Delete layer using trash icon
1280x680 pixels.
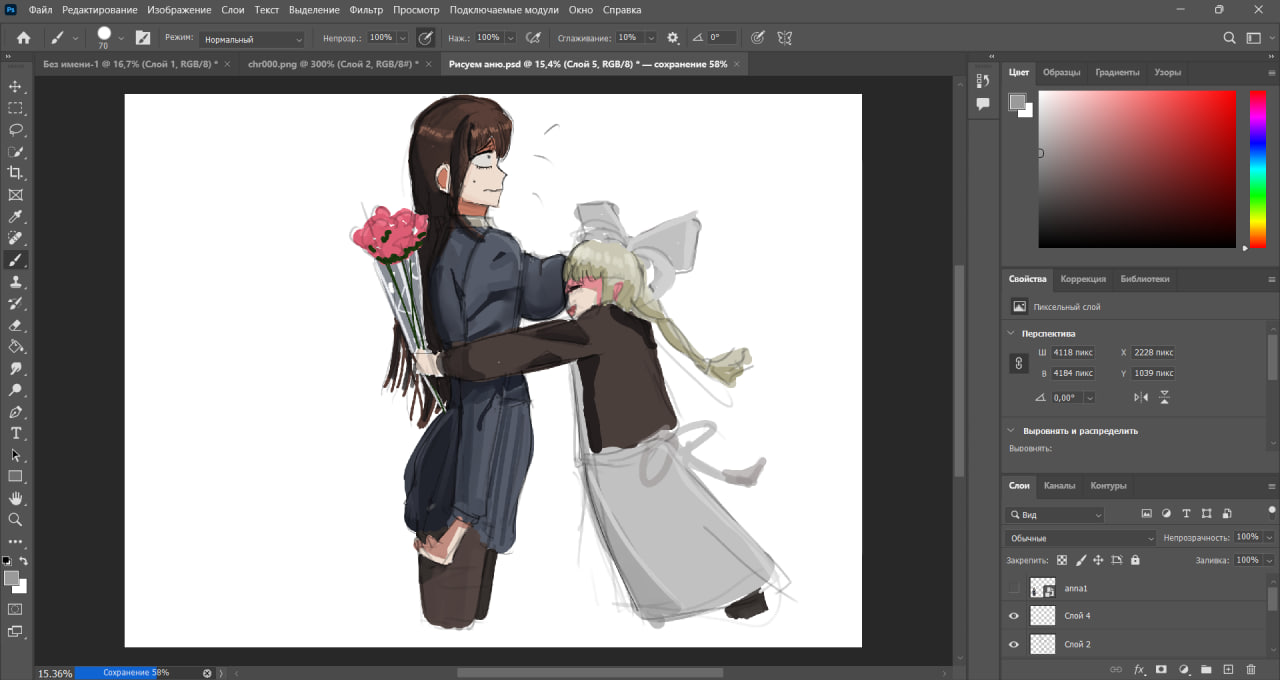1250,669
